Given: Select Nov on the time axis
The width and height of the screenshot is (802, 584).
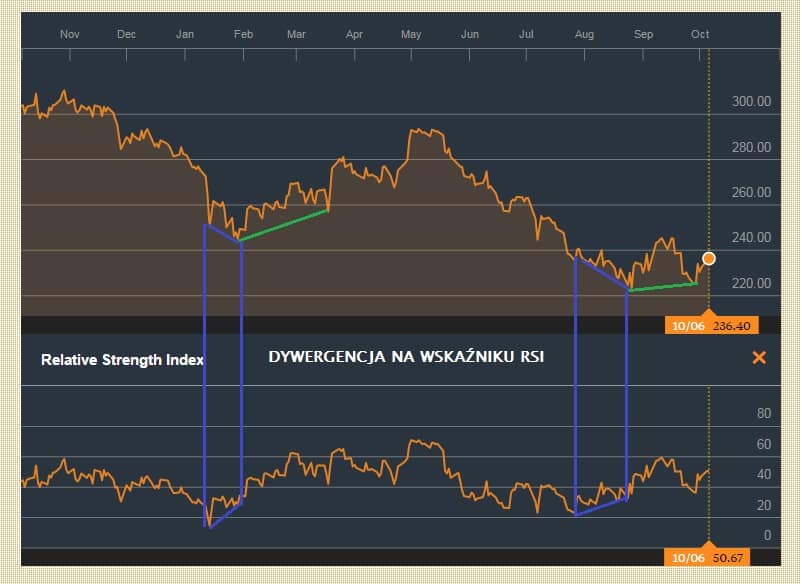Looking at the screenshot, I should tap(69, 34).
